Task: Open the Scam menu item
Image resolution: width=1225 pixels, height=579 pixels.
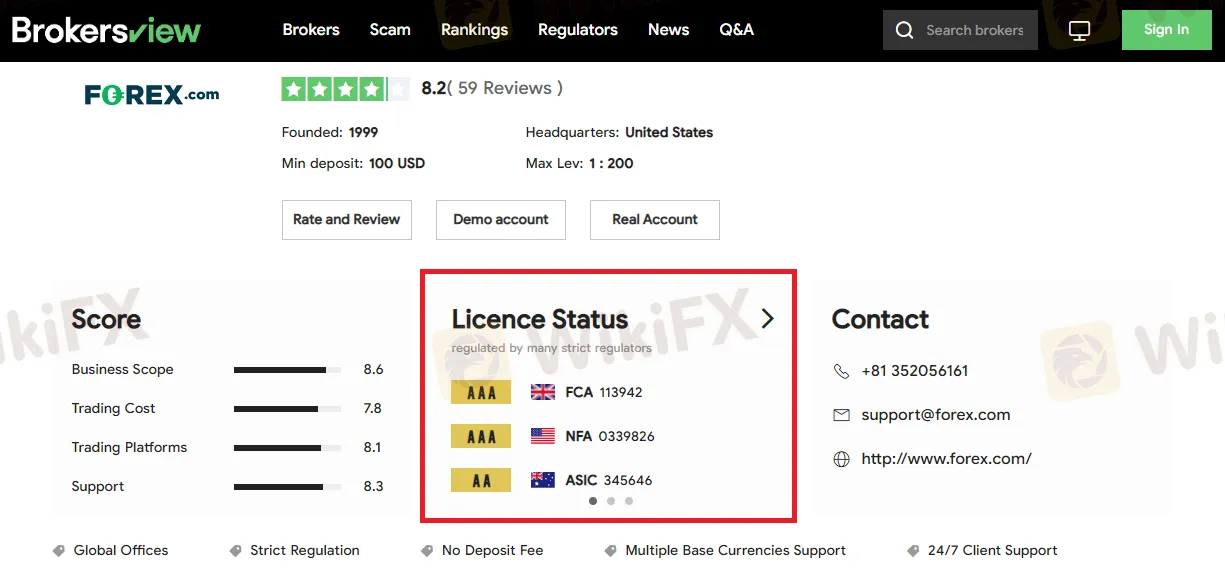Action: pyautogui.click(x=390, y=30)
